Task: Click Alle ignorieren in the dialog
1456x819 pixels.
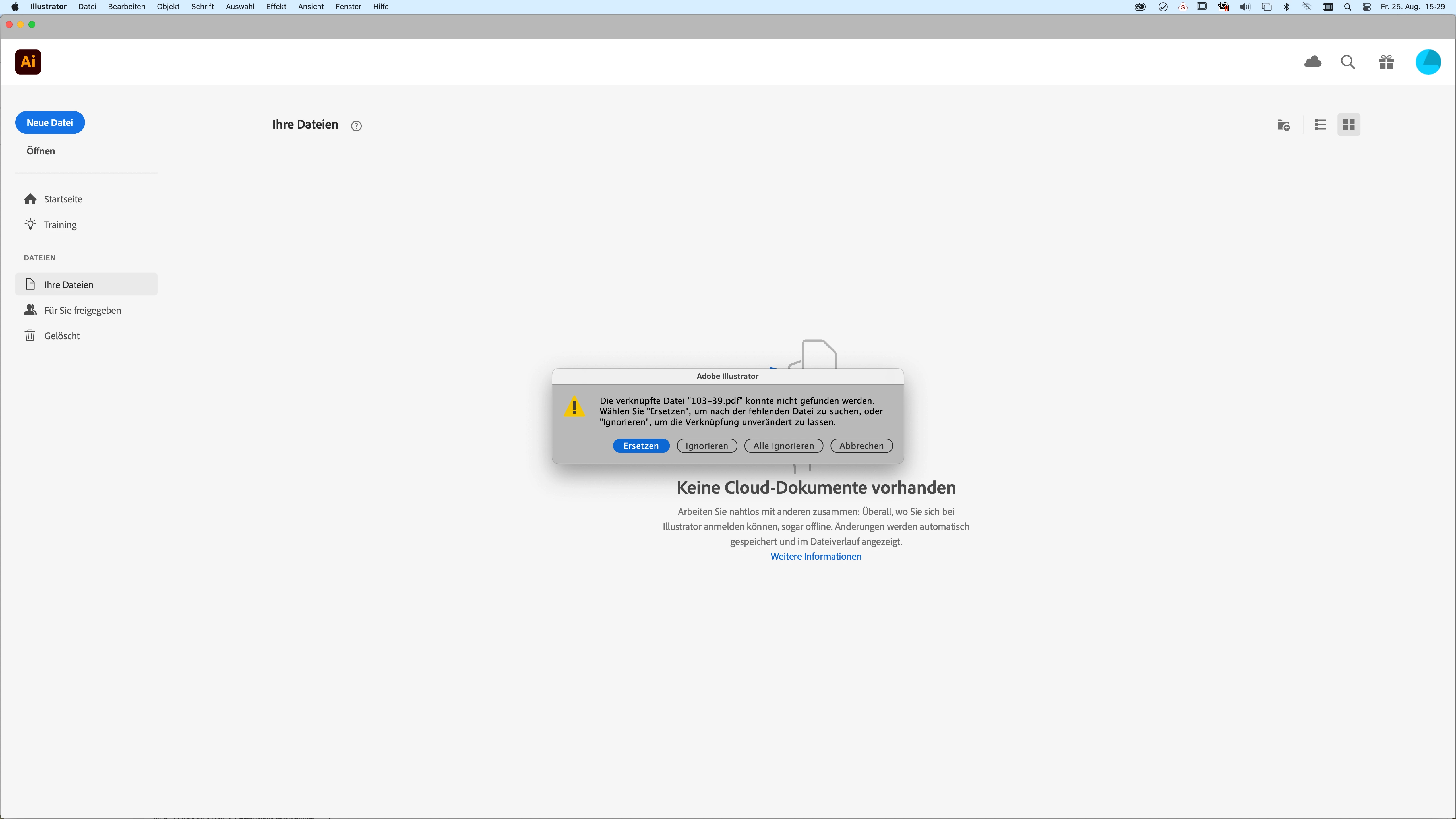Action: (x=783, y=446)
